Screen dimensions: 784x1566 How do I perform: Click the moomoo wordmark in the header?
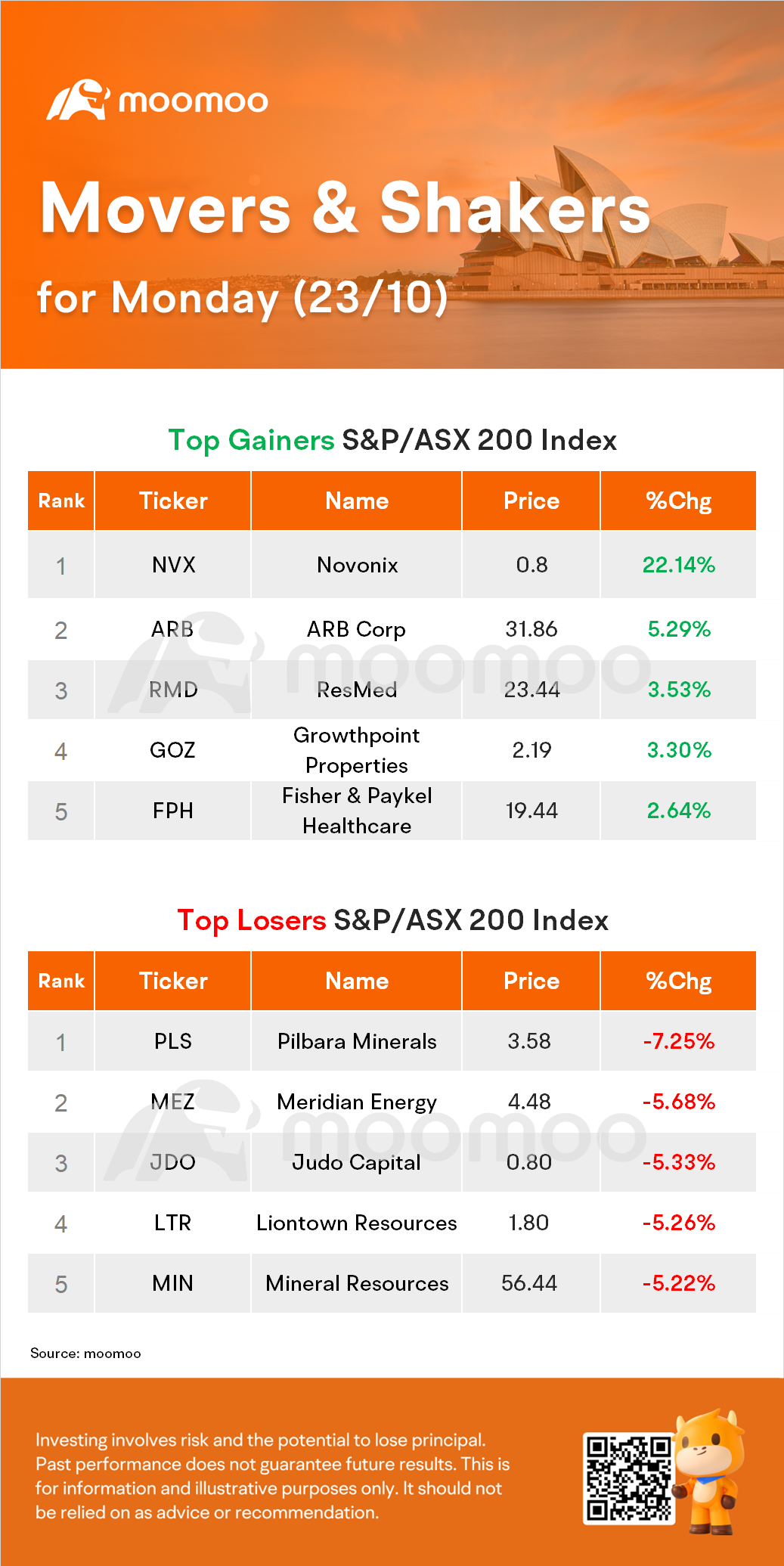[x=193, y=101]
